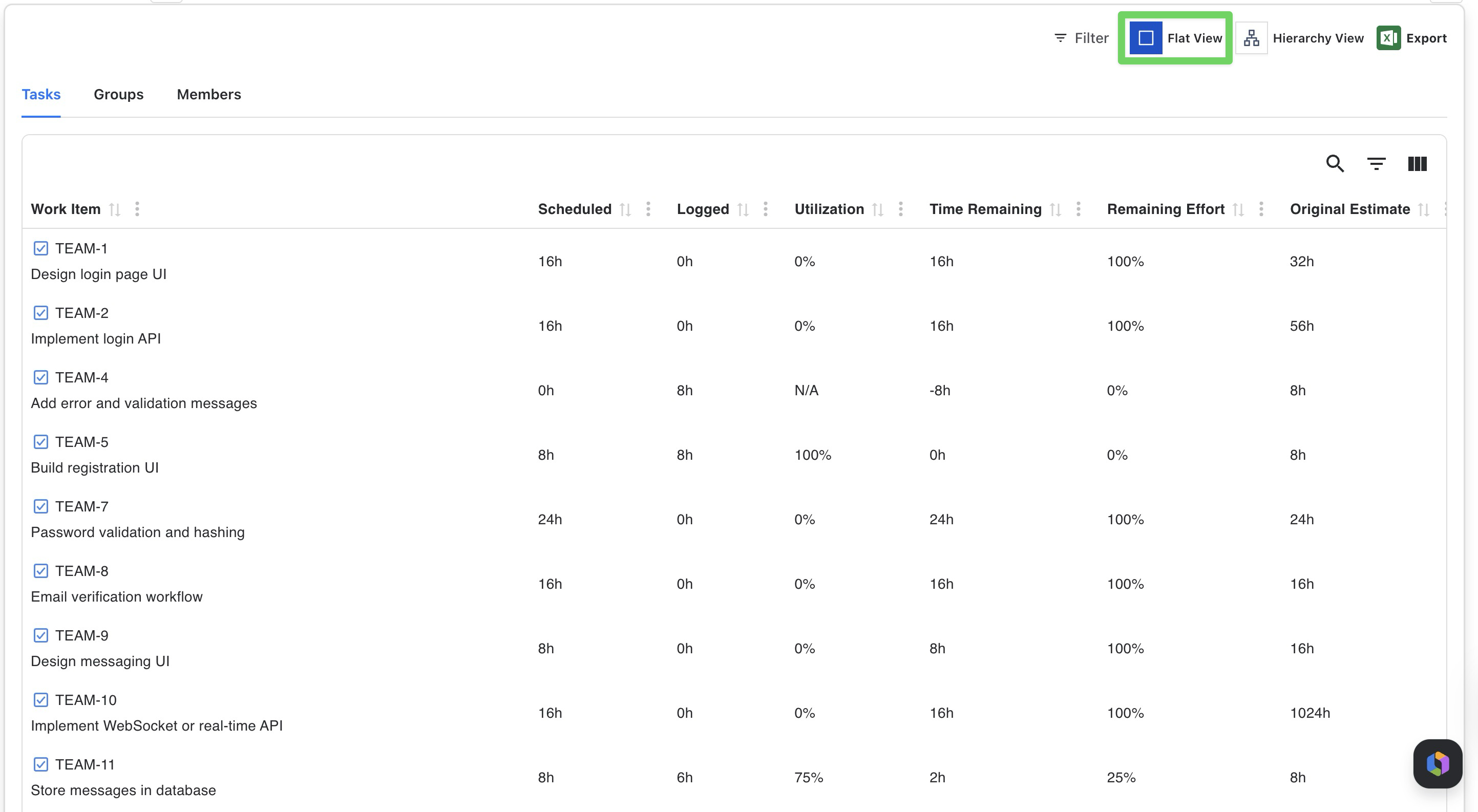
Task: Click the TEAM-5 task checkbox icon
Action: pyautogui.click(x=41, y=441)
